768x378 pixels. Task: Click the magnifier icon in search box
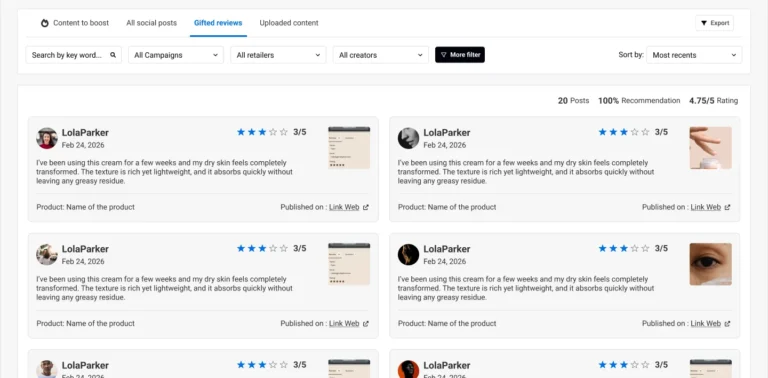tap(113, 55)
